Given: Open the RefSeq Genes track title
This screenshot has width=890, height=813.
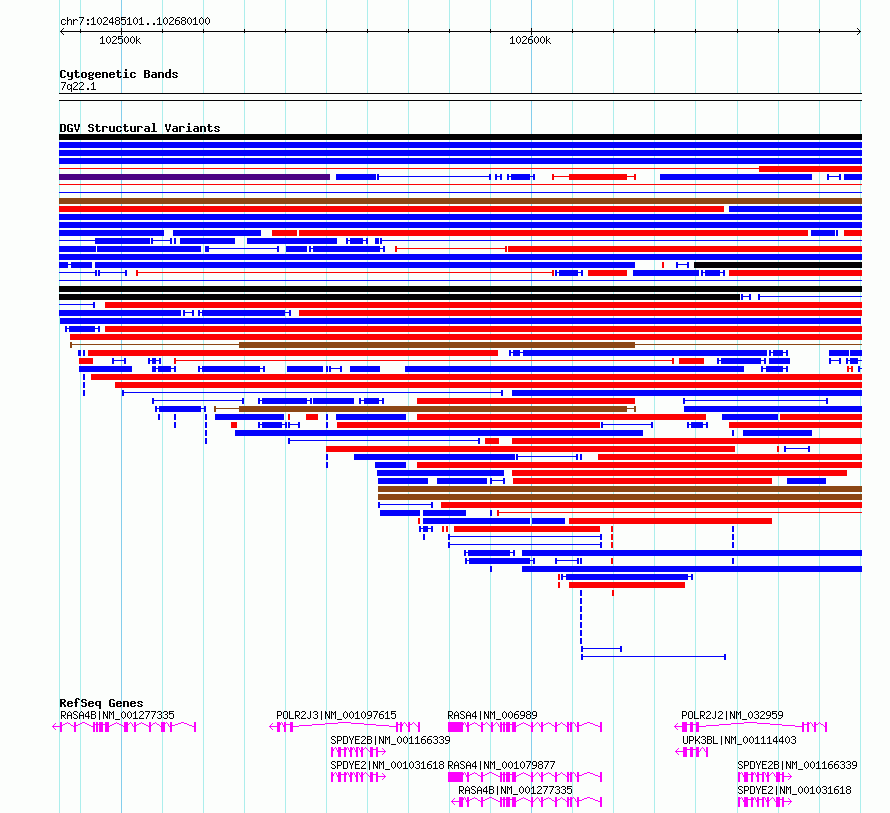Looking at the screenshot, I should [101, 703].
